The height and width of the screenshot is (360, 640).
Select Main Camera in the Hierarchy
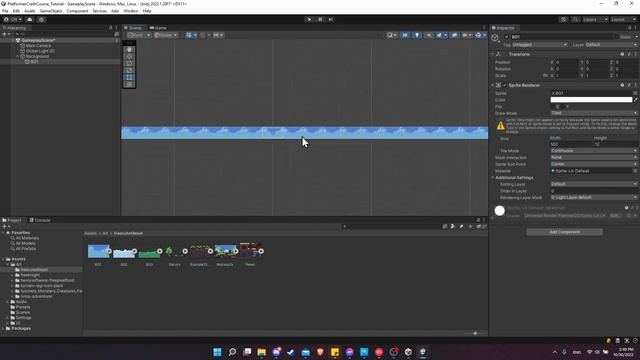(x=38, y=46)
